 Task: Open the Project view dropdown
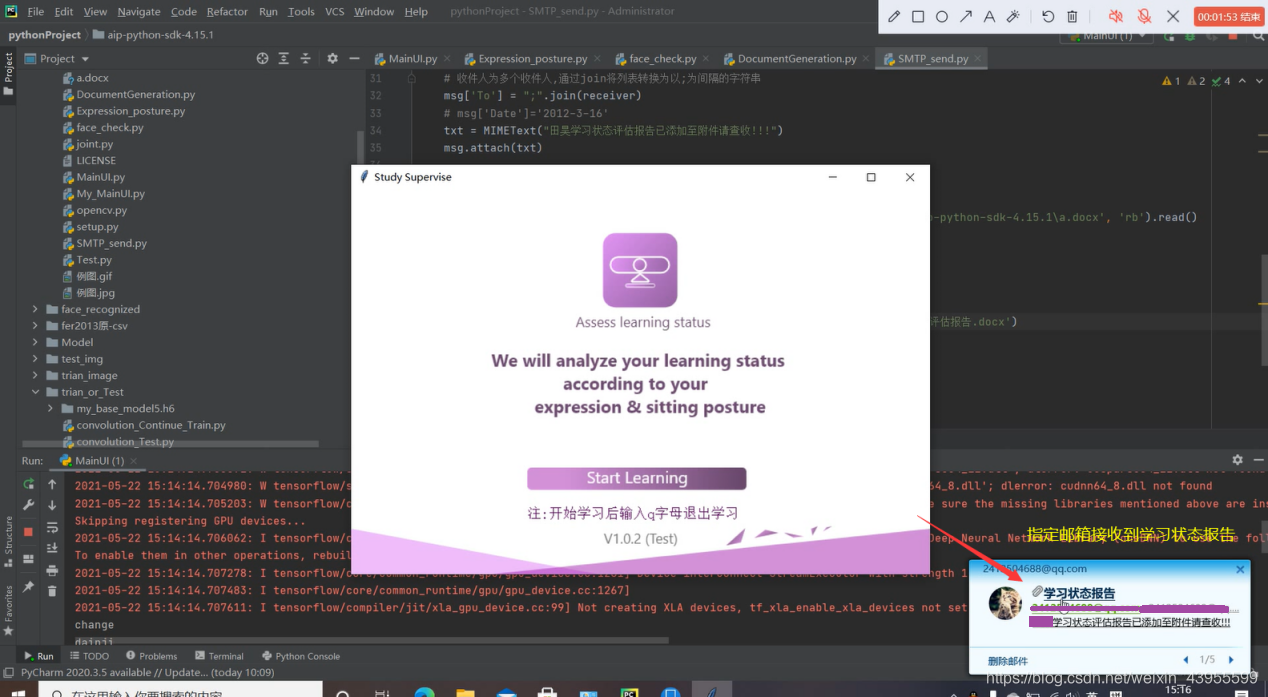click(x=57, y=58)
